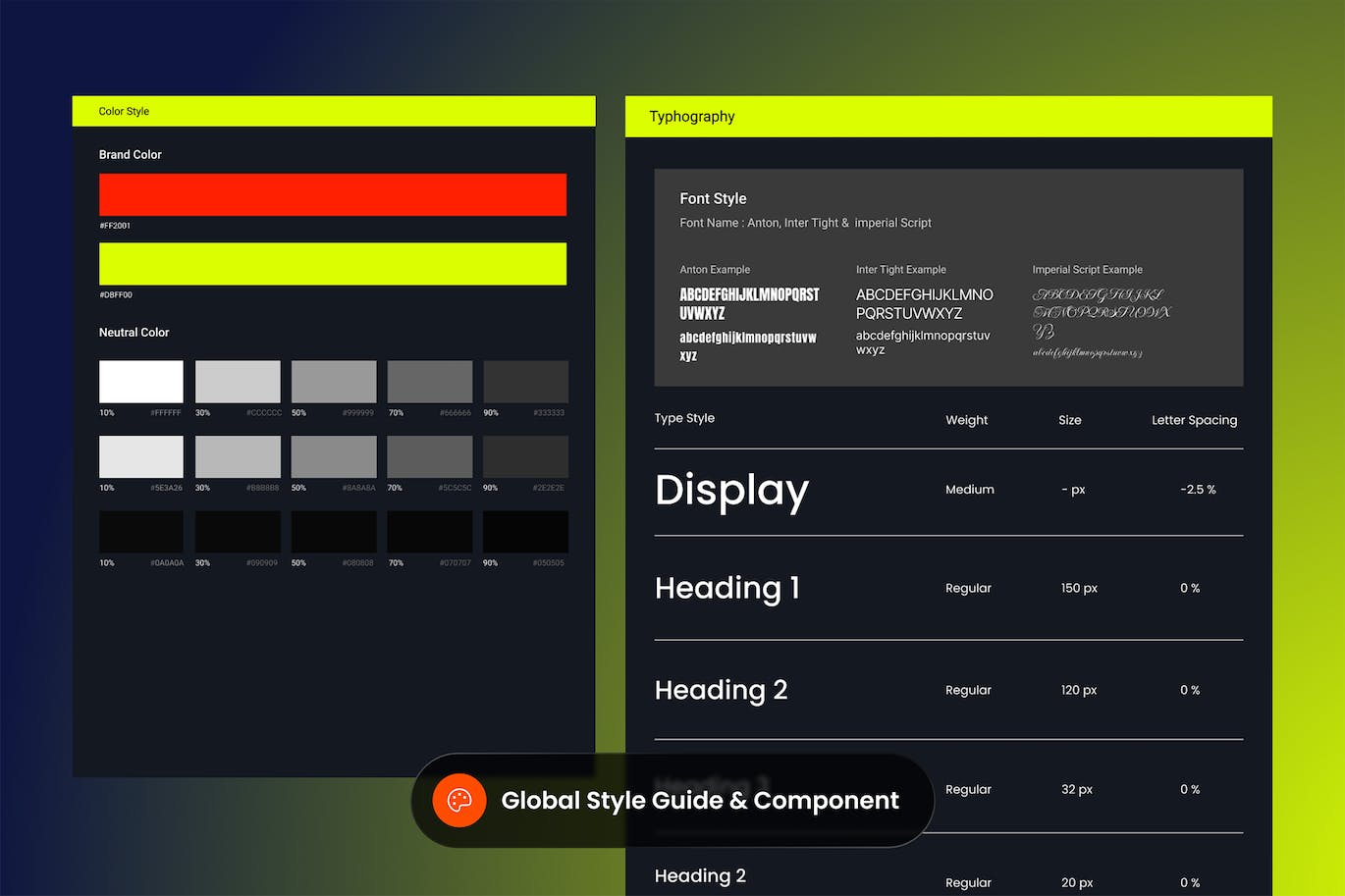Pick the #8A8A8A neutral swatch
This screenshot has height=896, width=1345.
(334, 457)
